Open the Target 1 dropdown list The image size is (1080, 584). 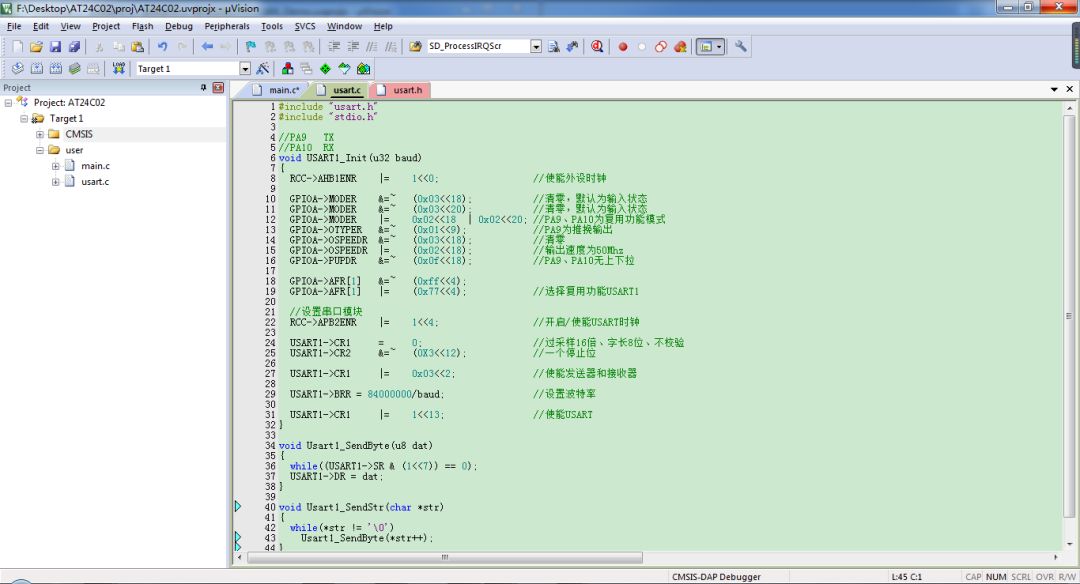245,69
